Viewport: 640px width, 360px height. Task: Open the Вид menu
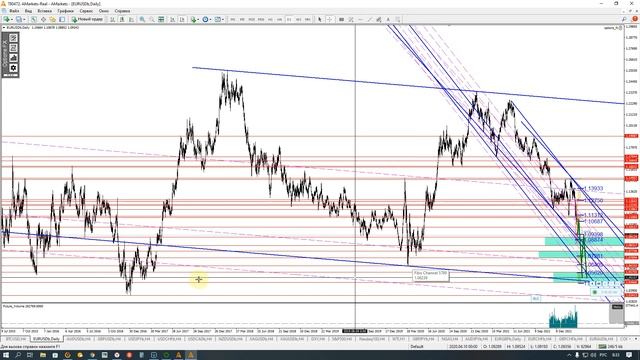pos(28,11)
